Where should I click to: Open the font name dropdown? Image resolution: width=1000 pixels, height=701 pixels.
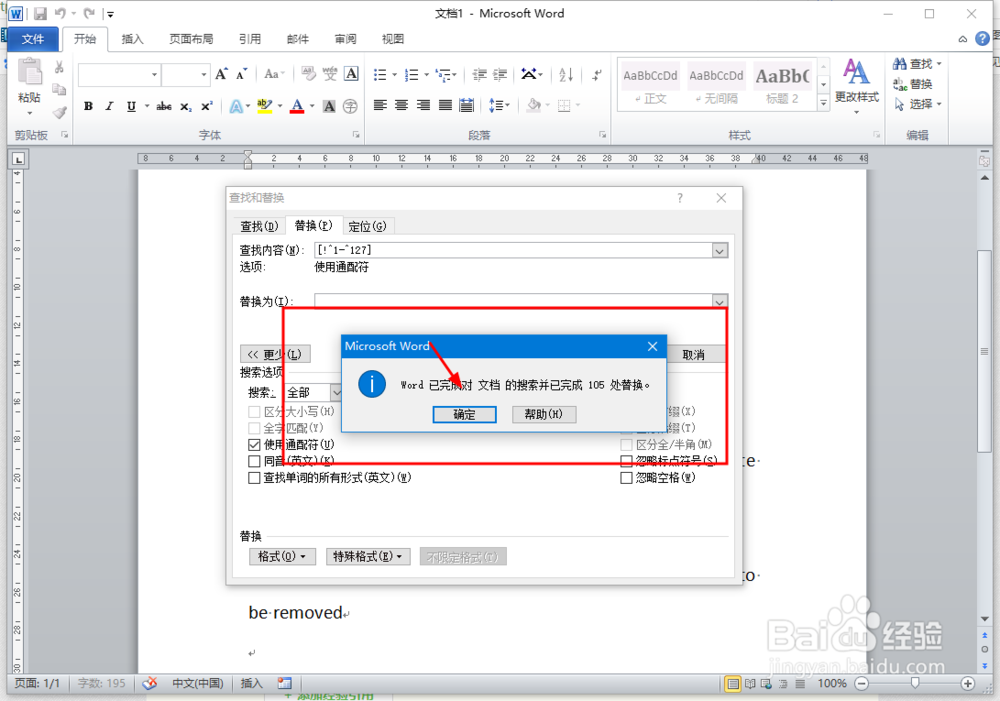[x=154, y=75]
